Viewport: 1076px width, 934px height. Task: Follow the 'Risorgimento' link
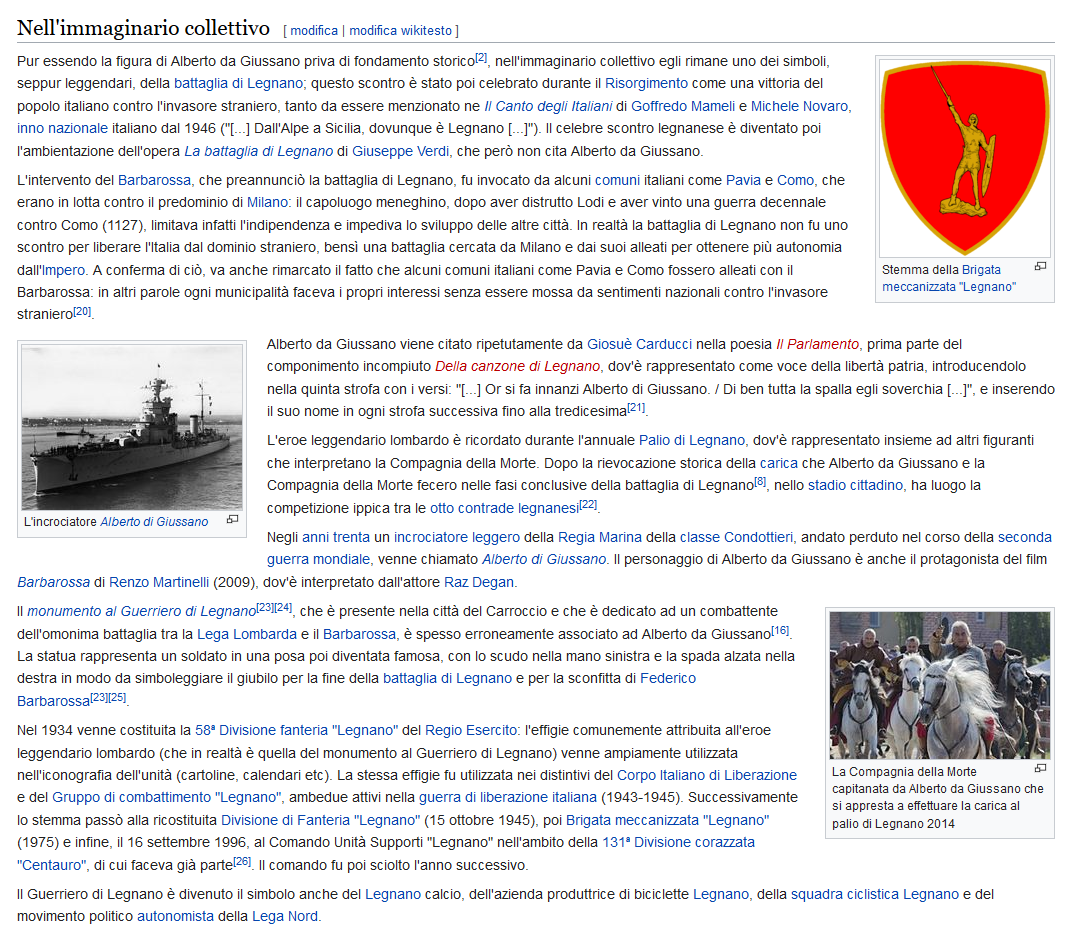[646, 83]
